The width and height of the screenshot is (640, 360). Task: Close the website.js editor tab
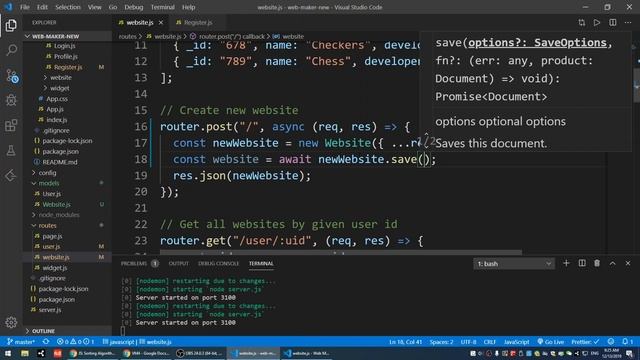pyautogui.click(x=161, y=23)
